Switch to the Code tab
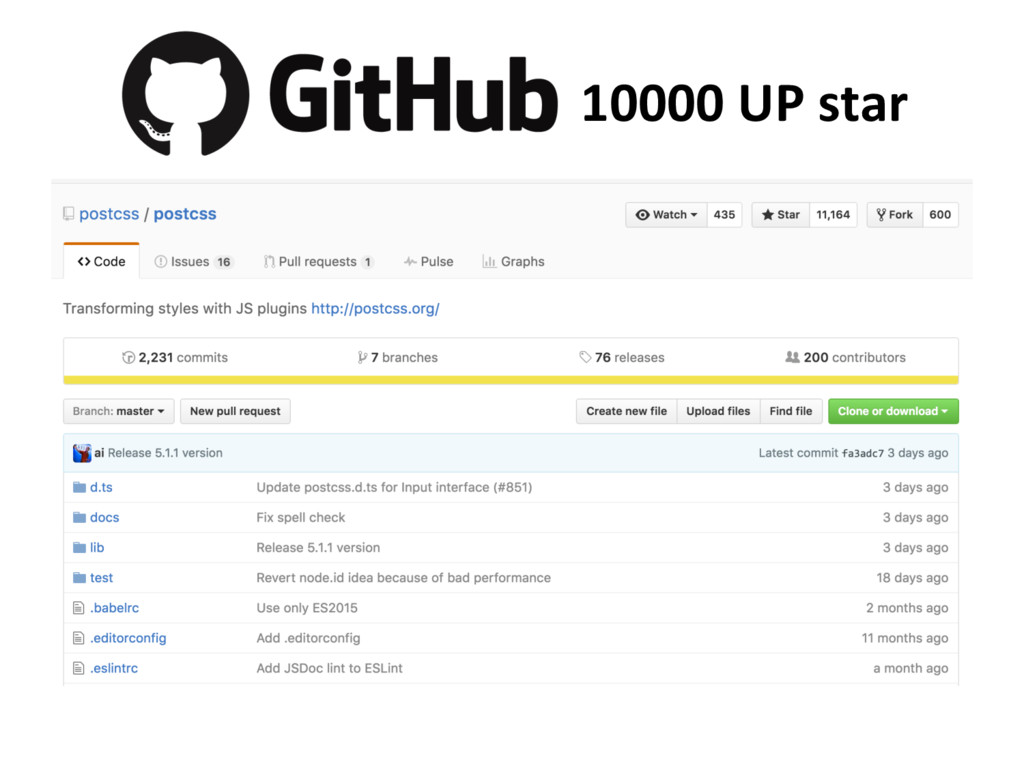This screenshot has height=768, width=1024. pos(101,261)
